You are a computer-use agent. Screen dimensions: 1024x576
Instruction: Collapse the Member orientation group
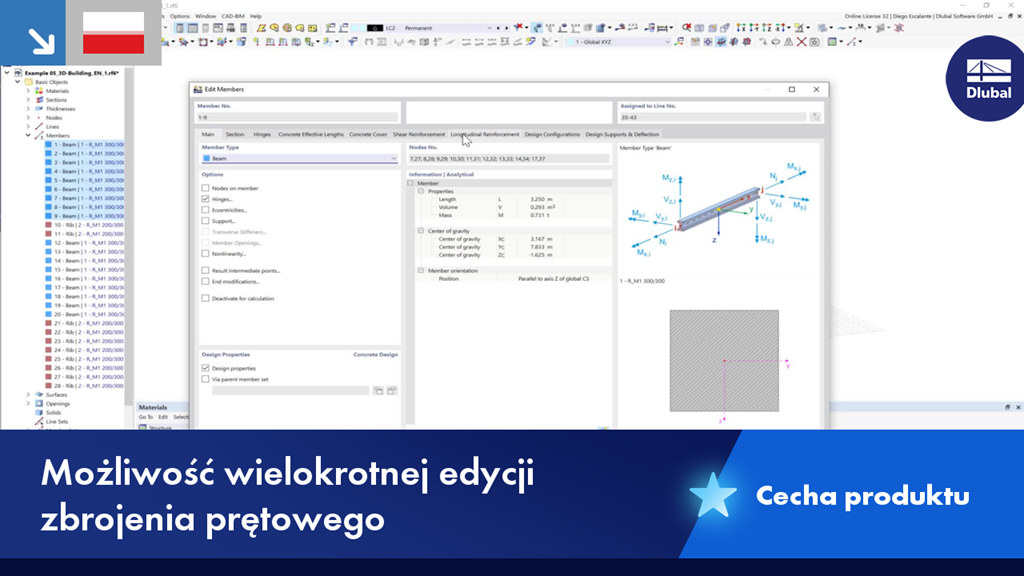tap(421, 270)
